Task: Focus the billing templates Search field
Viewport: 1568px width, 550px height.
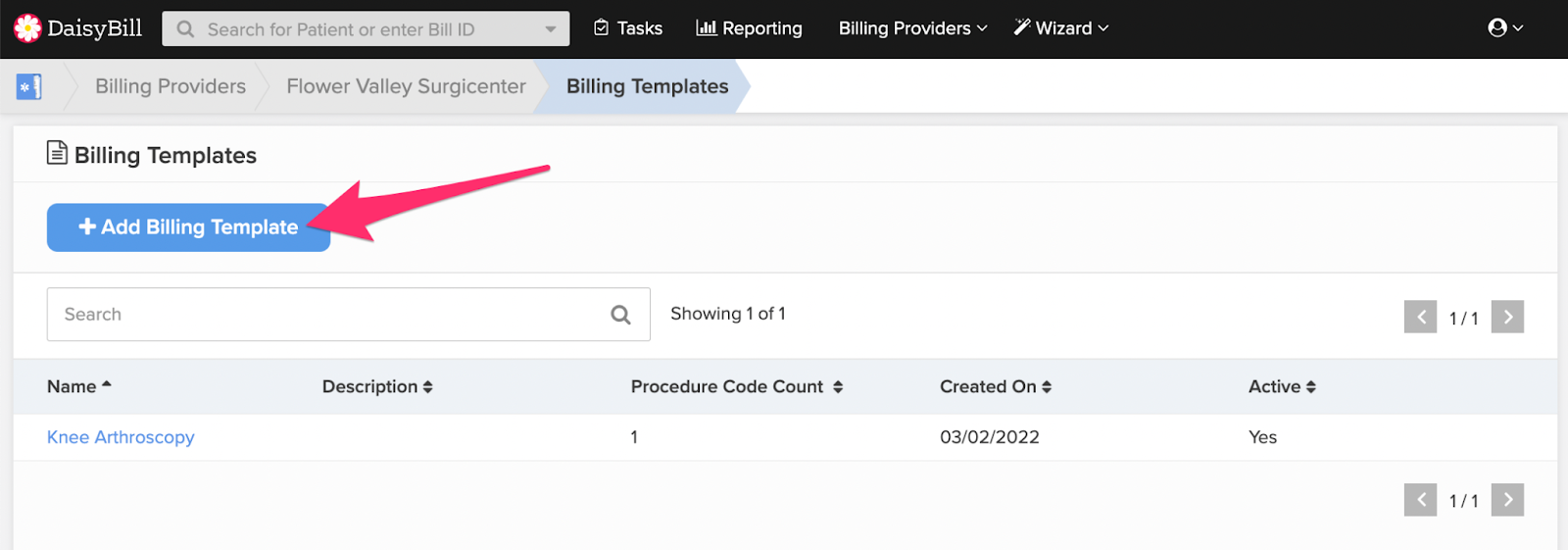Action: [x=348, y=315]
